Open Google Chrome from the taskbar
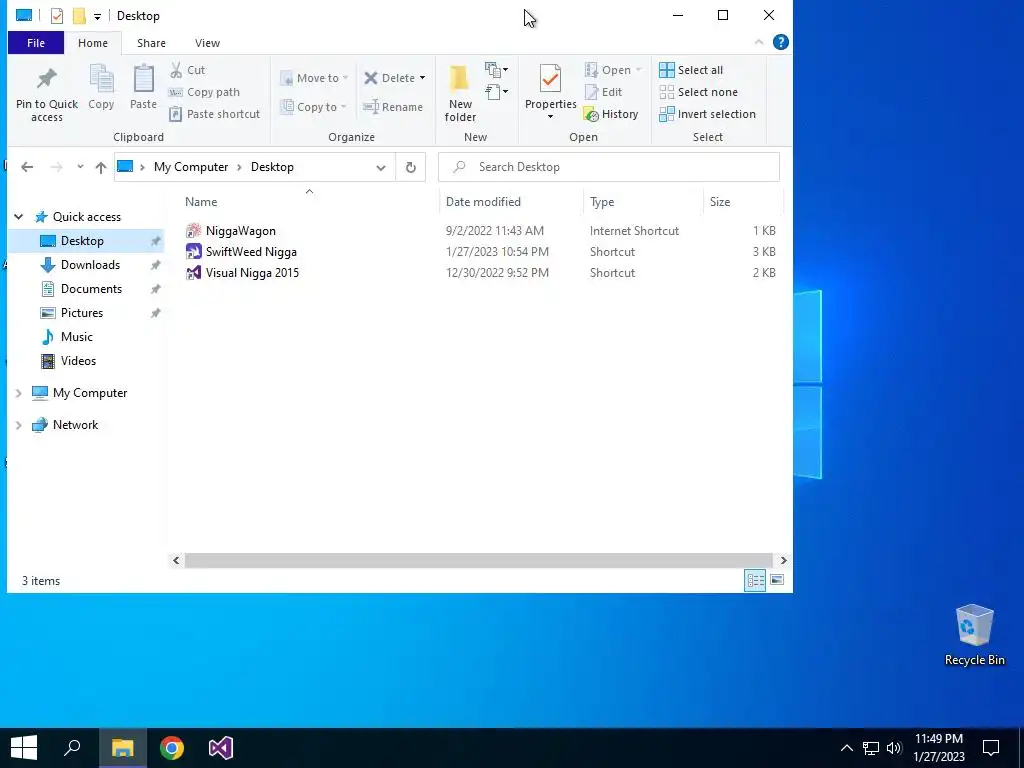This screenshot has width=1024, height=768. pos(172,748)
